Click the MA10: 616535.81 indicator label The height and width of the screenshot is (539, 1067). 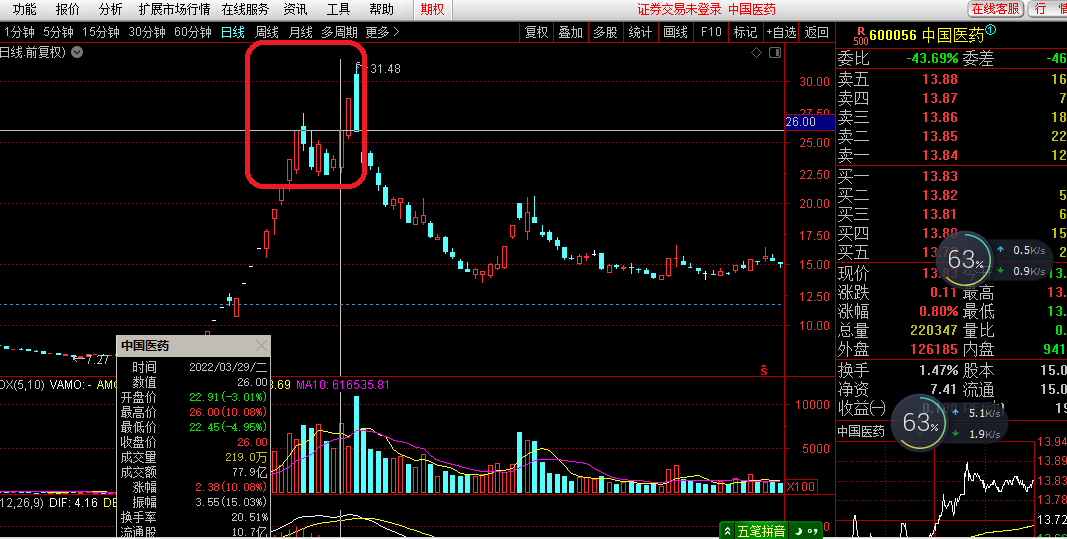[x=342, y=385]
